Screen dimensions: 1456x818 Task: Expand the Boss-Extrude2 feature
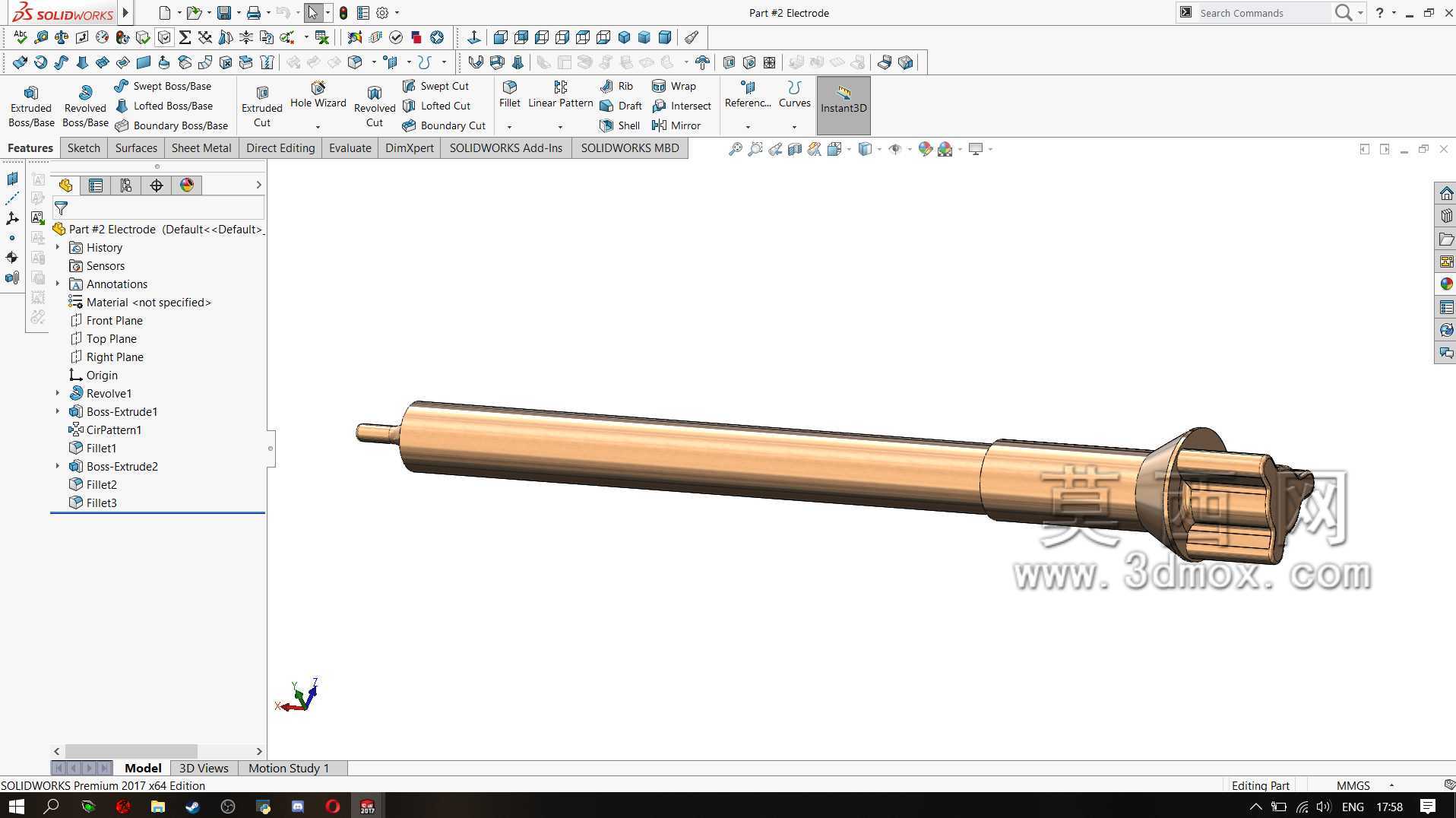pyautogui.click(x=58, y=466)
